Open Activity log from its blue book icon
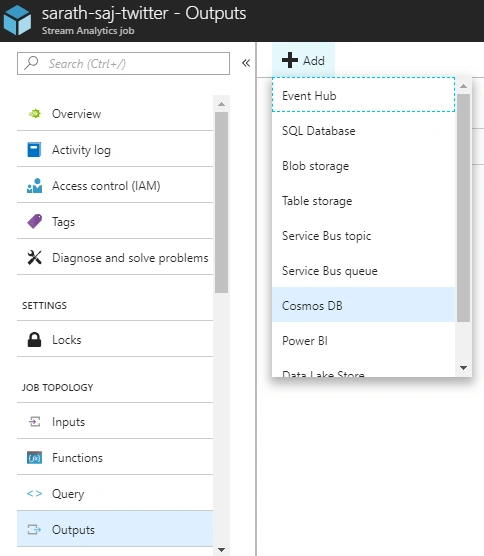Image resolution: width=484 pixels, height=556 pixels. 34,150
